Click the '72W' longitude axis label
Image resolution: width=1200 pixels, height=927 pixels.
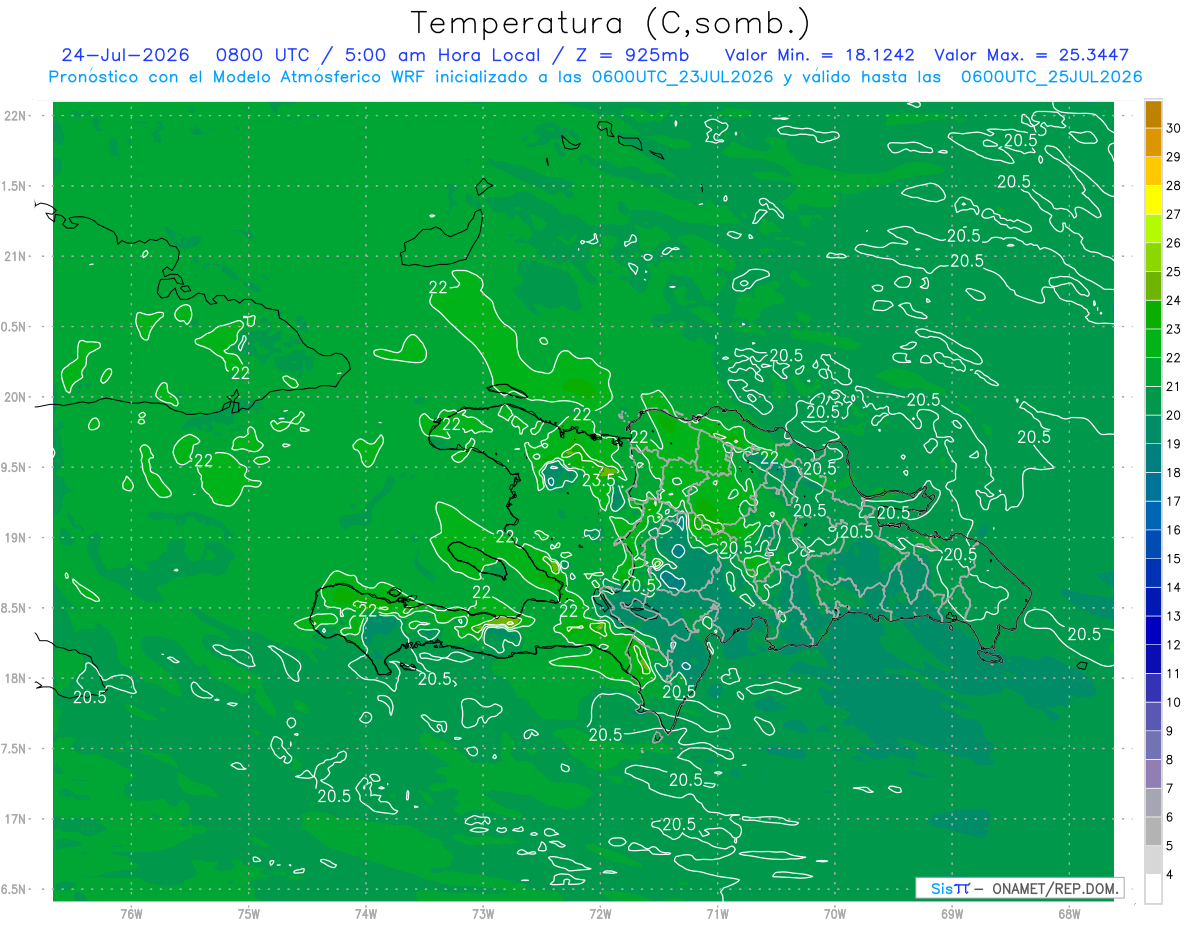[600, 913]
